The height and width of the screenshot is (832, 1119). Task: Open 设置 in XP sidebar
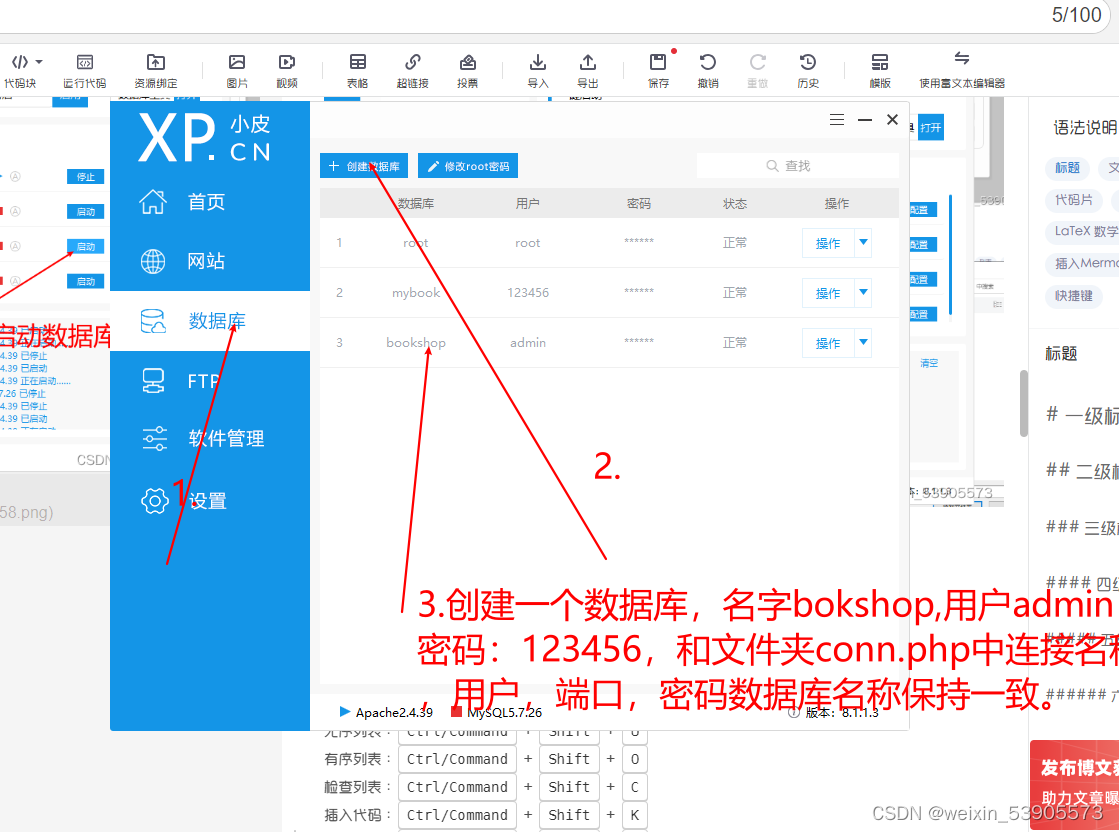click(210, 501)
